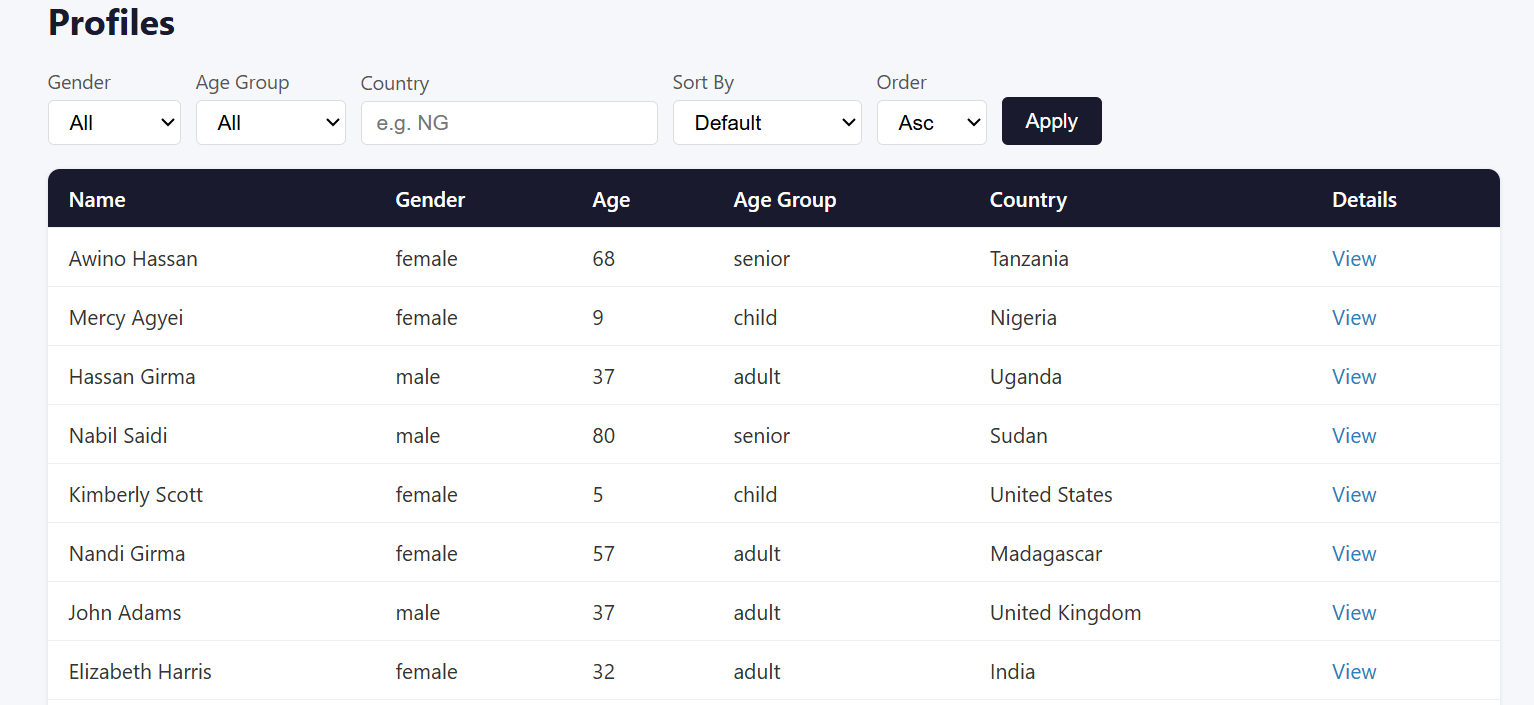View details for Nabil Saidi

coord(1354,436)
